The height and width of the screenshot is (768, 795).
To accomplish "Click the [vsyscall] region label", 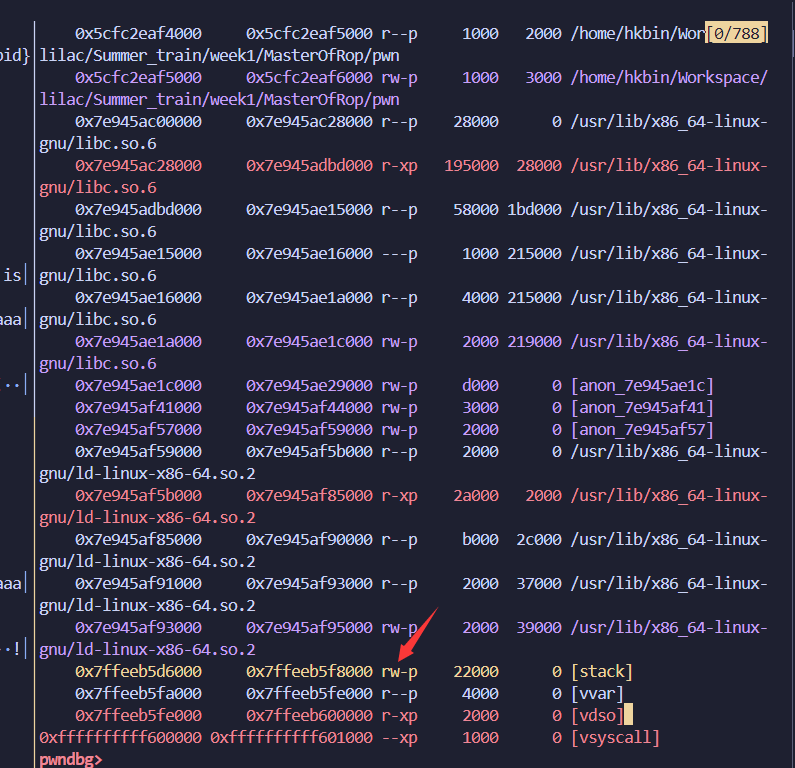I will point(615,737).
